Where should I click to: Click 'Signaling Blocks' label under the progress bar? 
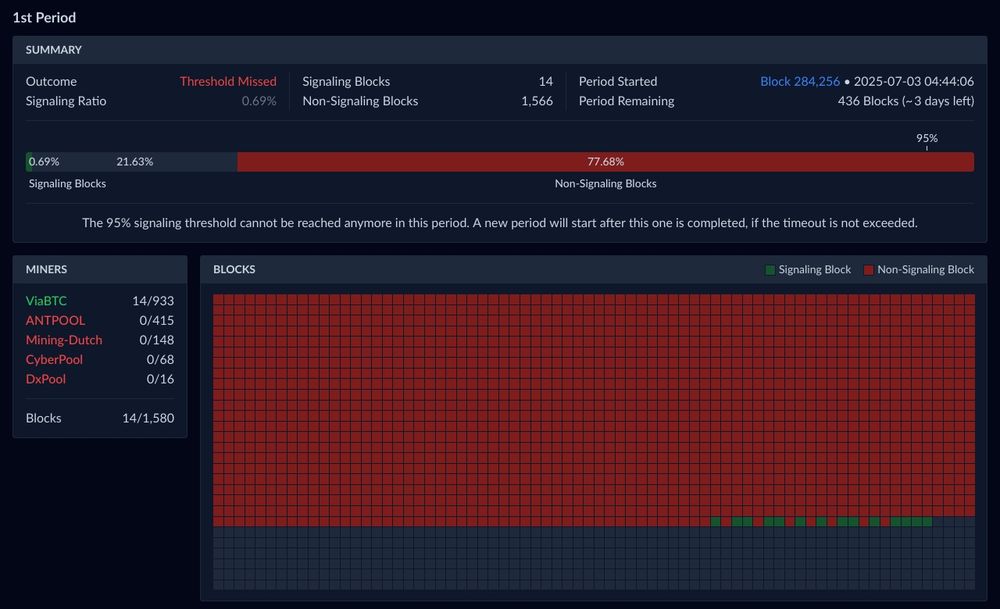click(x=67, y=184)
